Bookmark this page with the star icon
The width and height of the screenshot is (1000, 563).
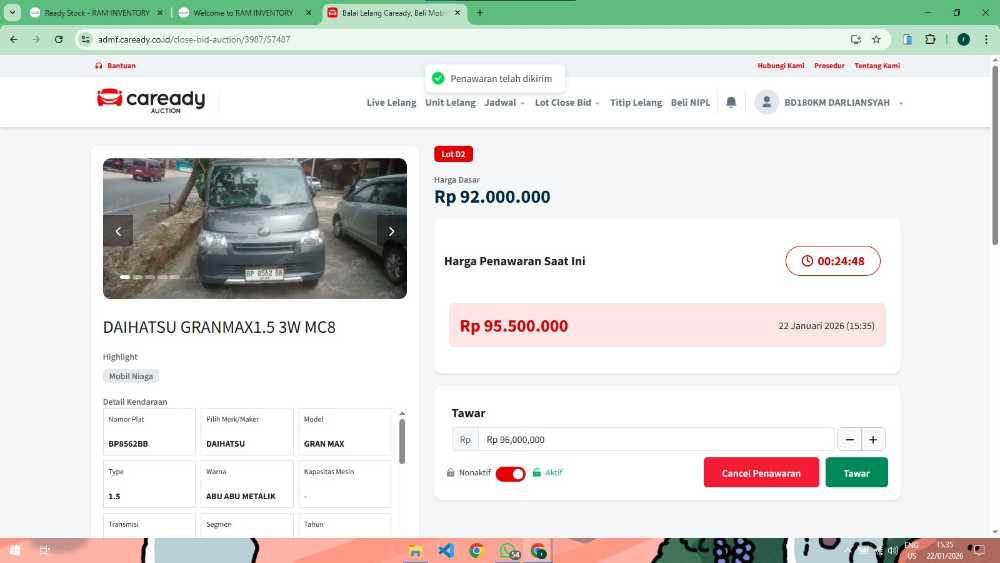click(876, 39)
